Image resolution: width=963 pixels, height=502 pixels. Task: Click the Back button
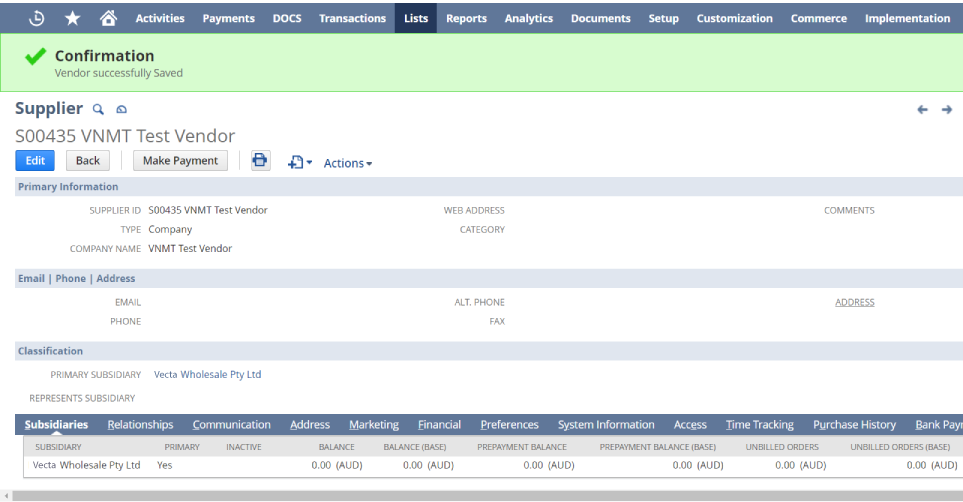coord(88,160)
